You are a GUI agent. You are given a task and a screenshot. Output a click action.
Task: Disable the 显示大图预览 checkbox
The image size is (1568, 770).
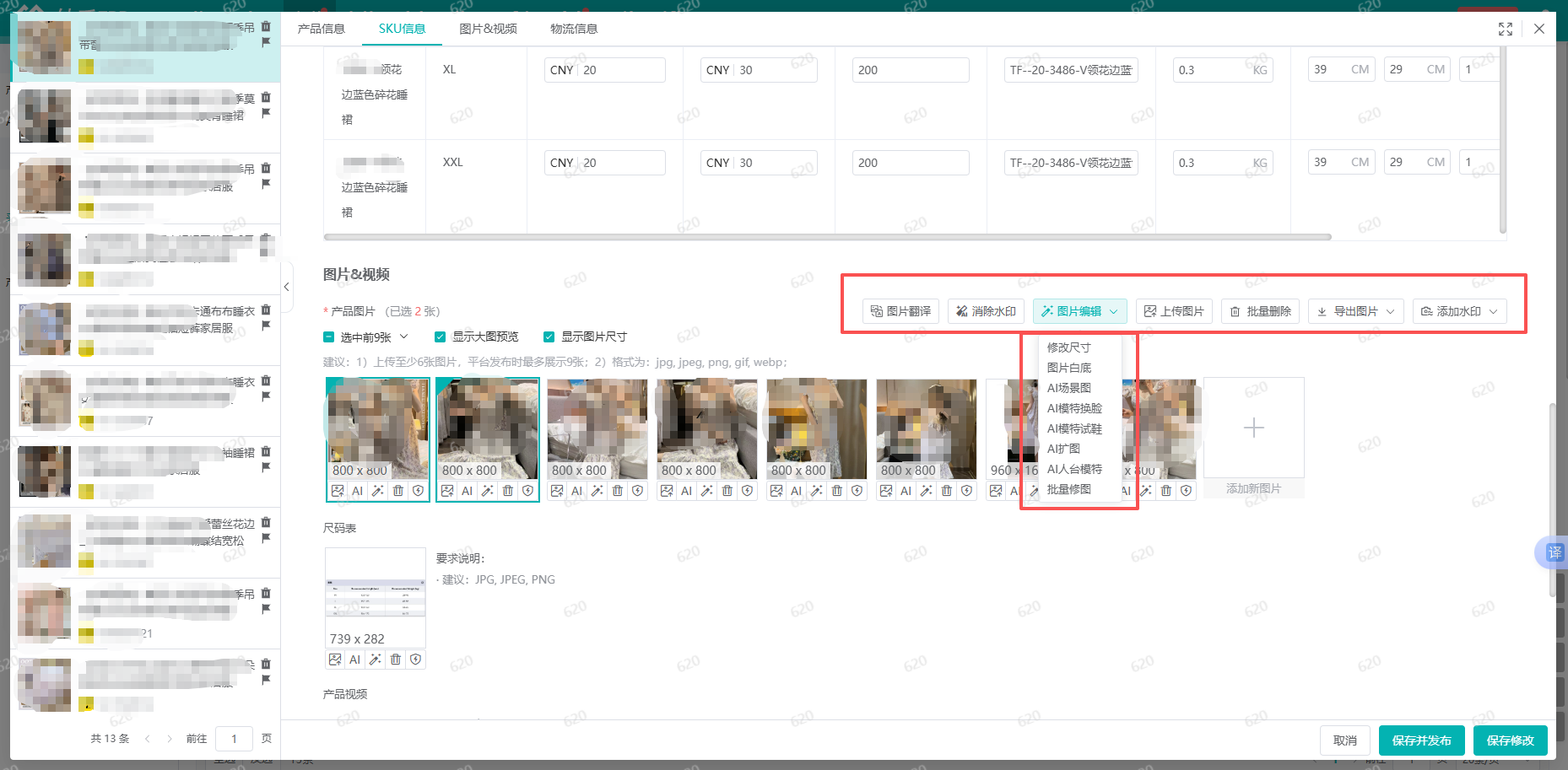(x=440, y=336)
